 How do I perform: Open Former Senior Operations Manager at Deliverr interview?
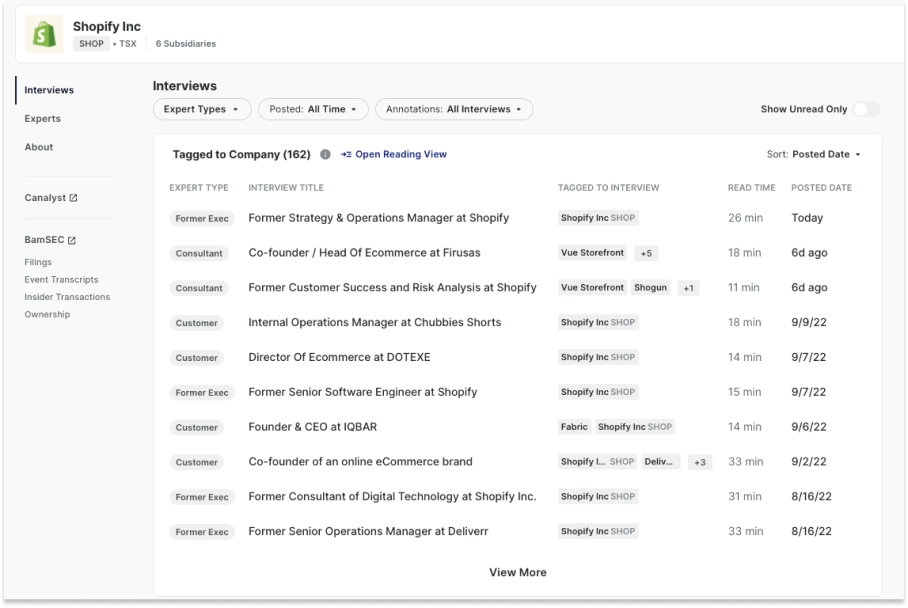tap(368, 531)
